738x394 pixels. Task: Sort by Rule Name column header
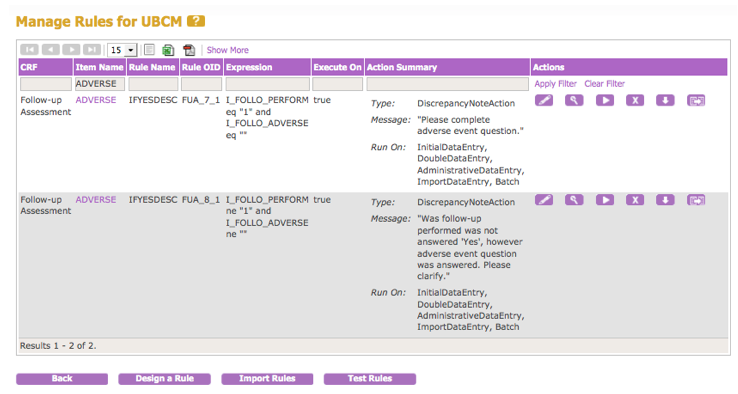coord(152,67)
